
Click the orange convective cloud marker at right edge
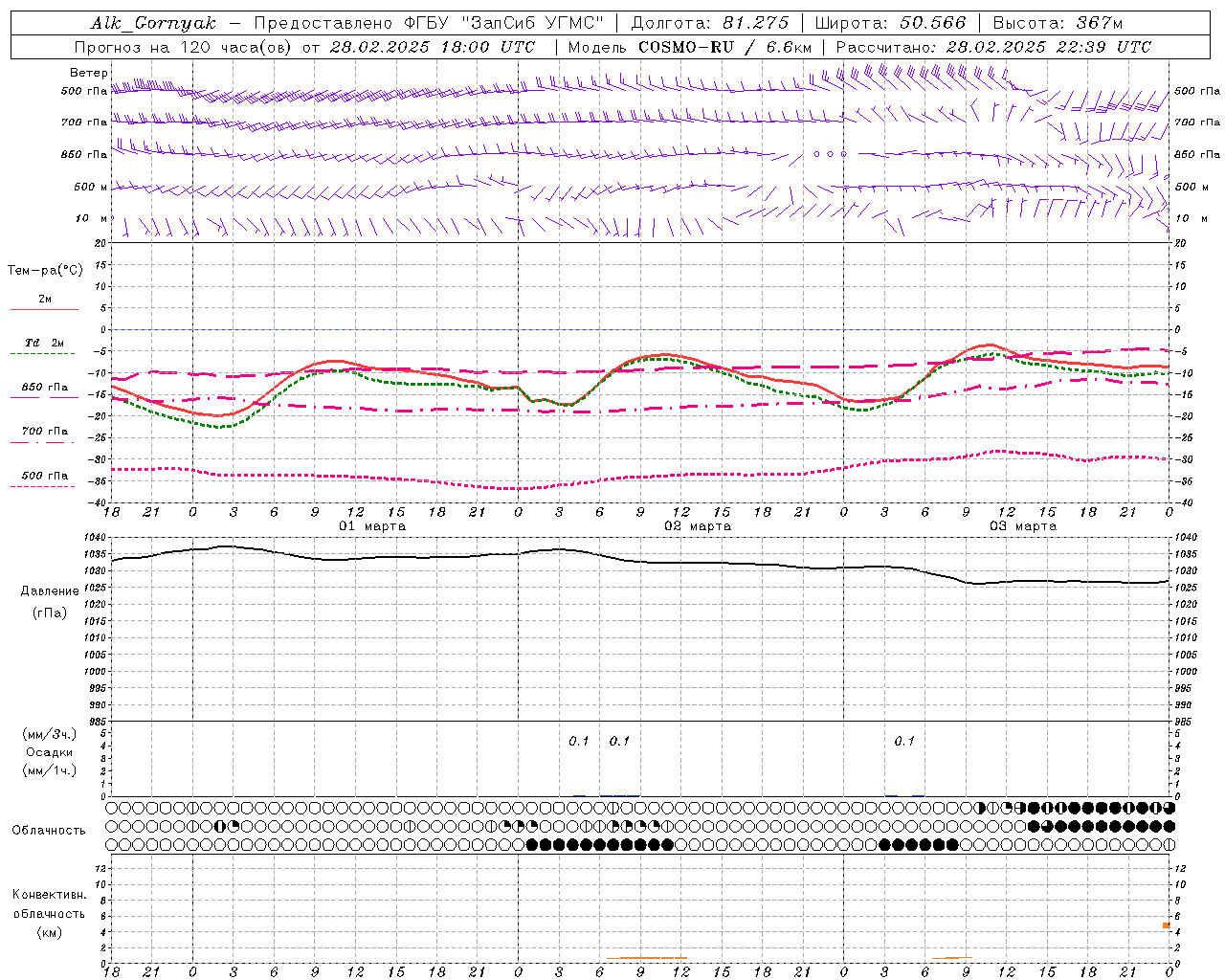pos(1167,925)
